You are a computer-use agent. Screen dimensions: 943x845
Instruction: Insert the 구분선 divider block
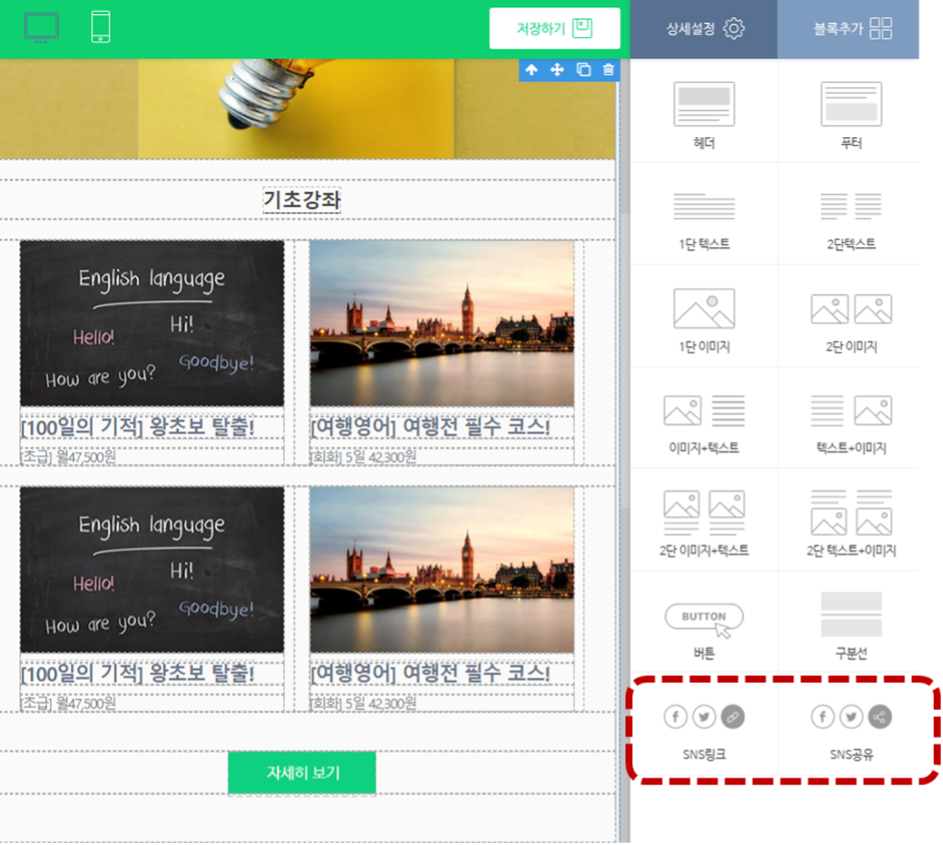pyautogui.click(x=851, y=626)
